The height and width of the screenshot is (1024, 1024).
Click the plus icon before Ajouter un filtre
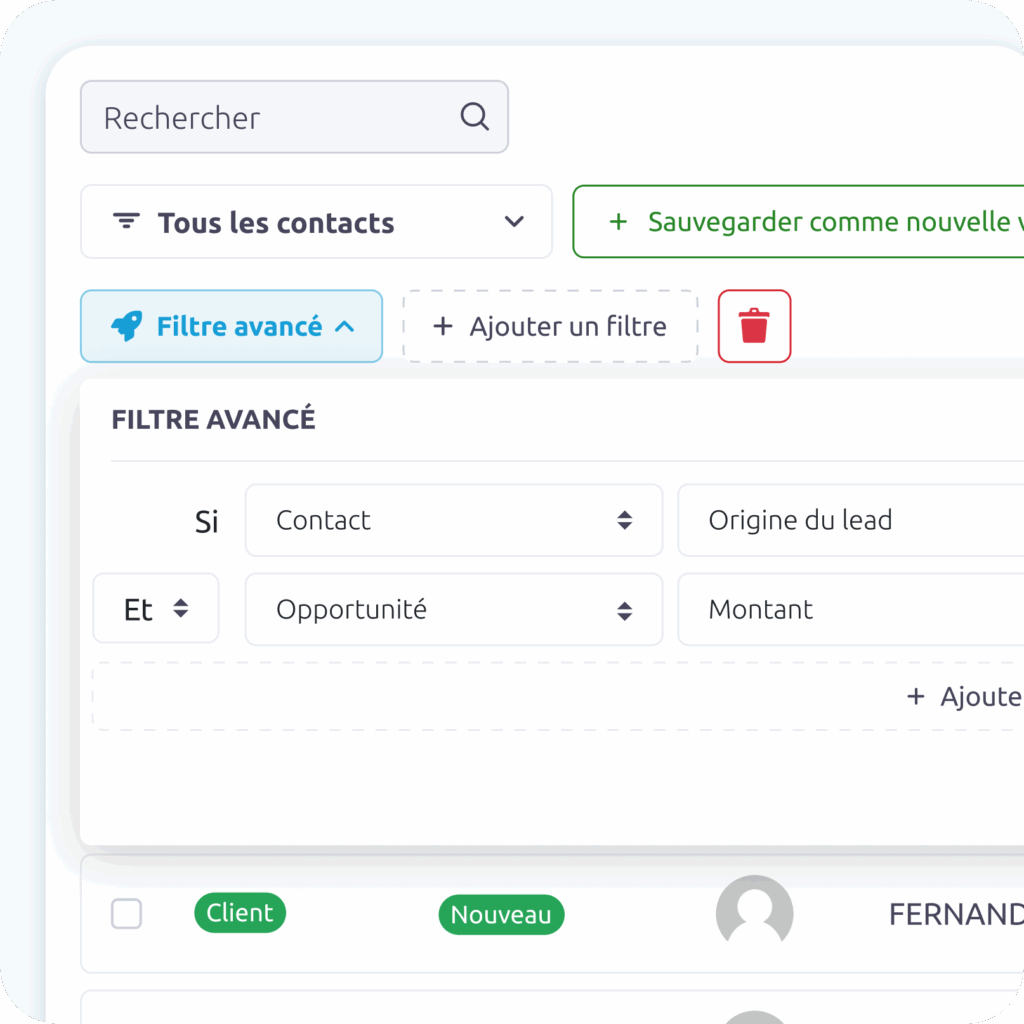(x=442, y=326)
